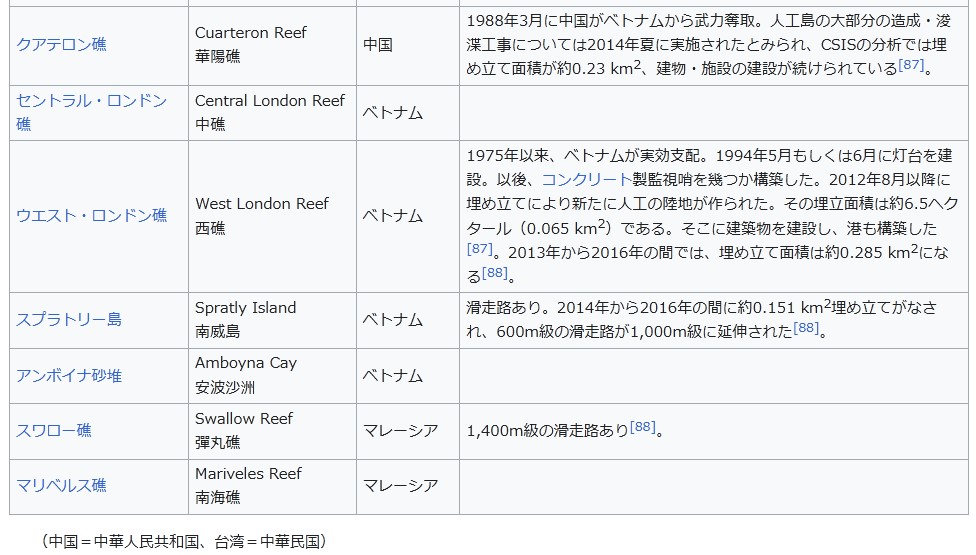Open the セントラル・ロンドン礁 link

click(90, 101)
